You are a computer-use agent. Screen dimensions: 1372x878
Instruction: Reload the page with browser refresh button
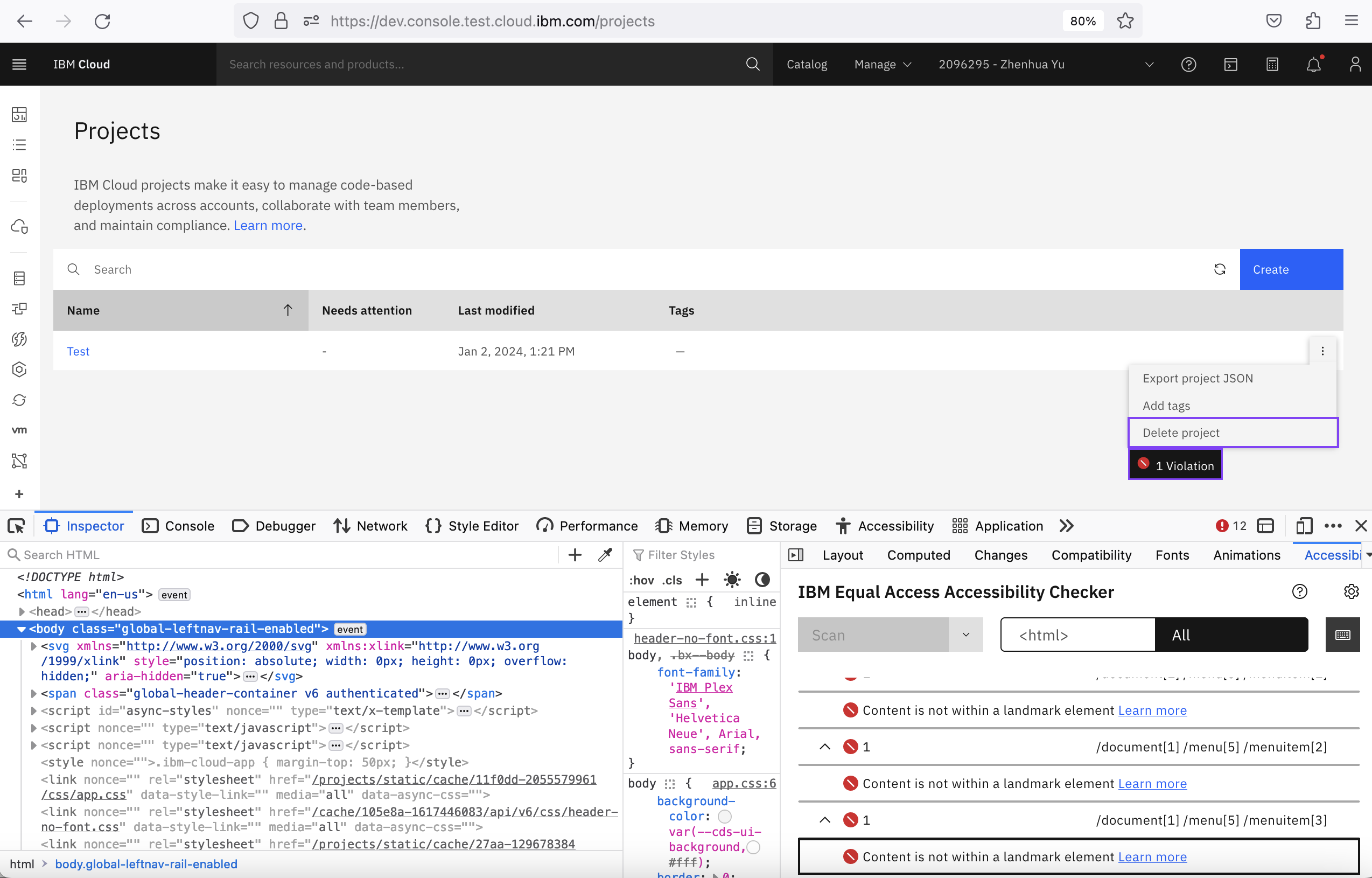[102, 21]
